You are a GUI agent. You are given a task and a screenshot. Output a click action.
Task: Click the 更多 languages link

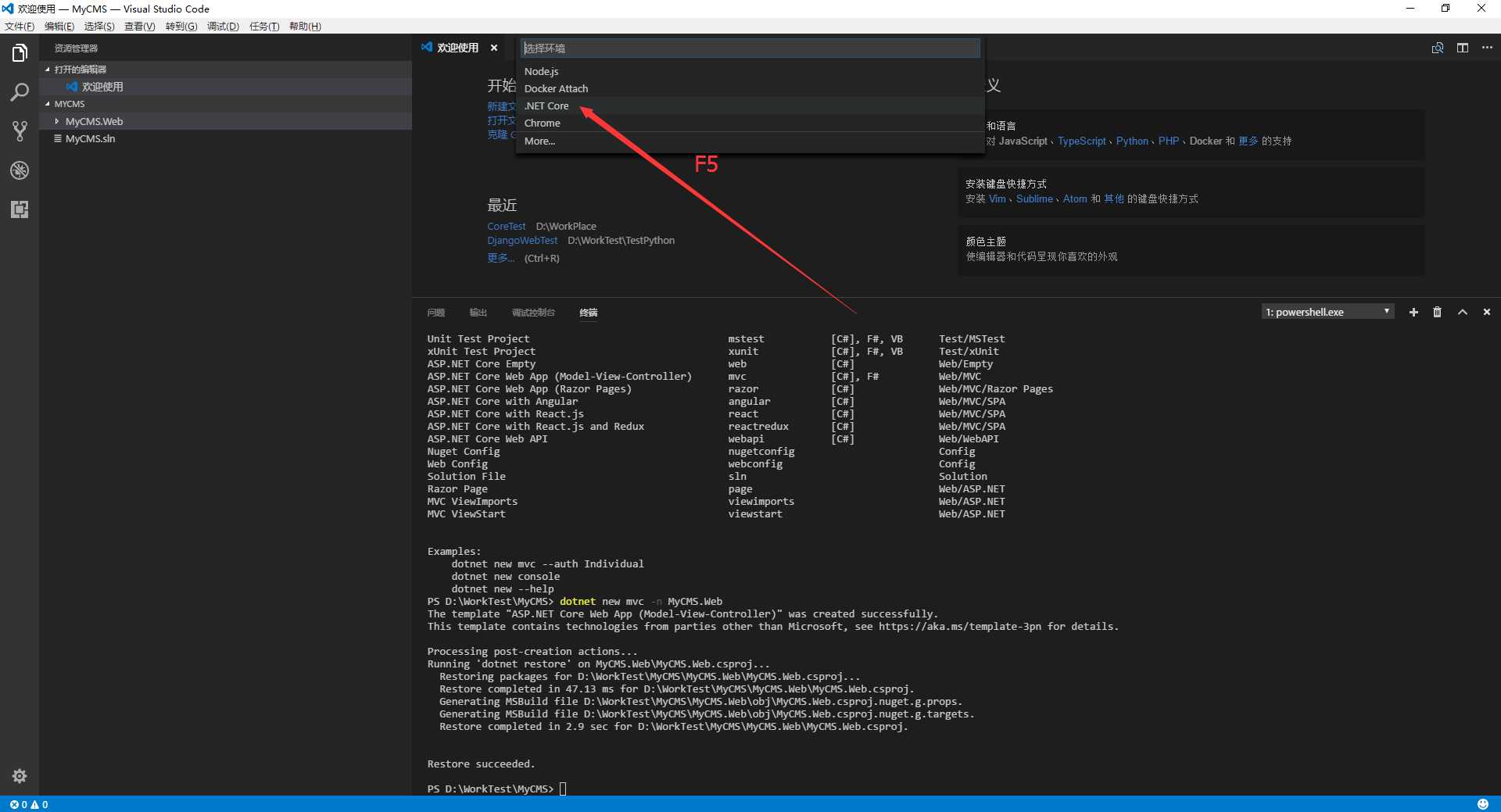coord(1248,141)
